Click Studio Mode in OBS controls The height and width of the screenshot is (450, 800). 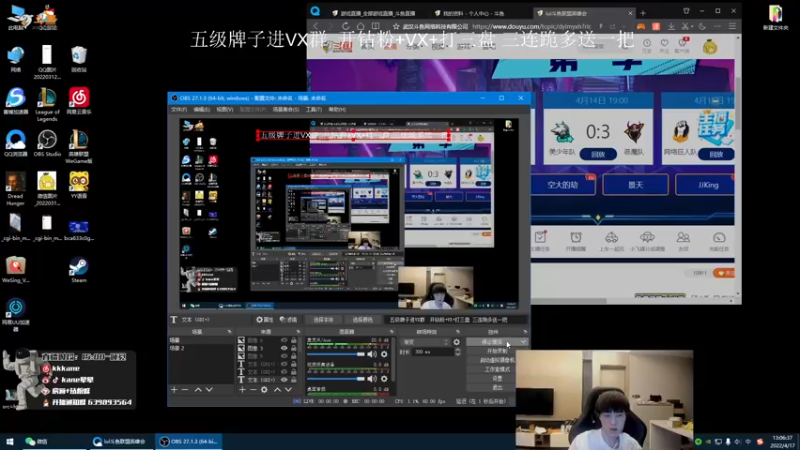point(497,369)
